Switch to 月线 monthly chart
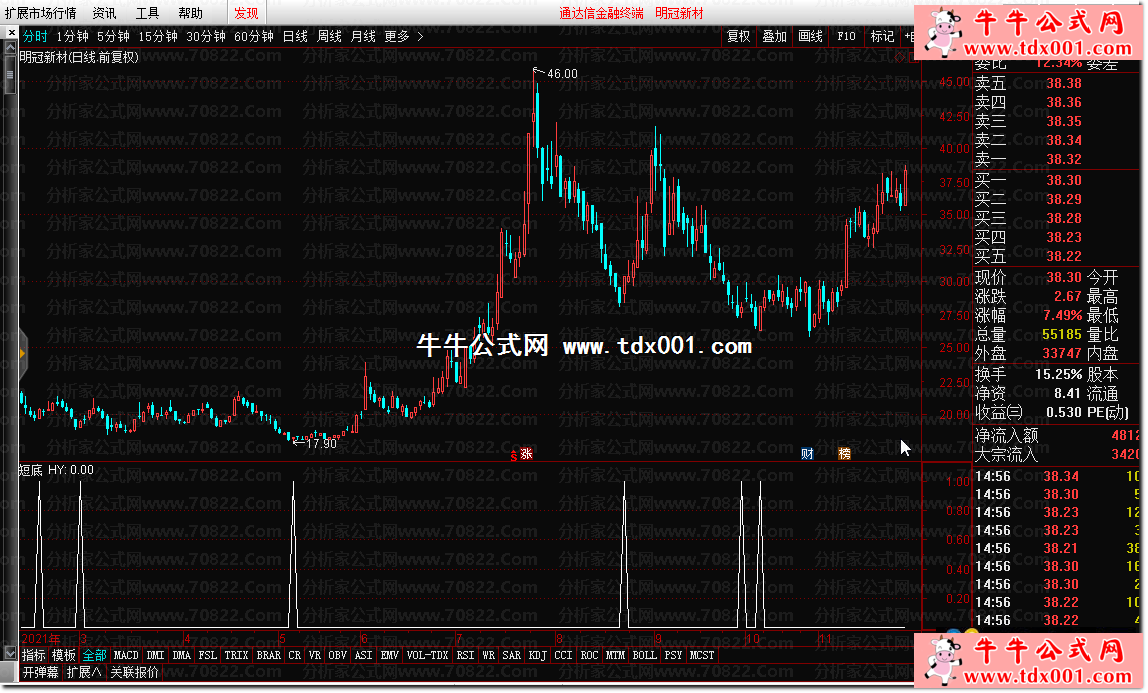1148x693 pixels. coord(363,36)
